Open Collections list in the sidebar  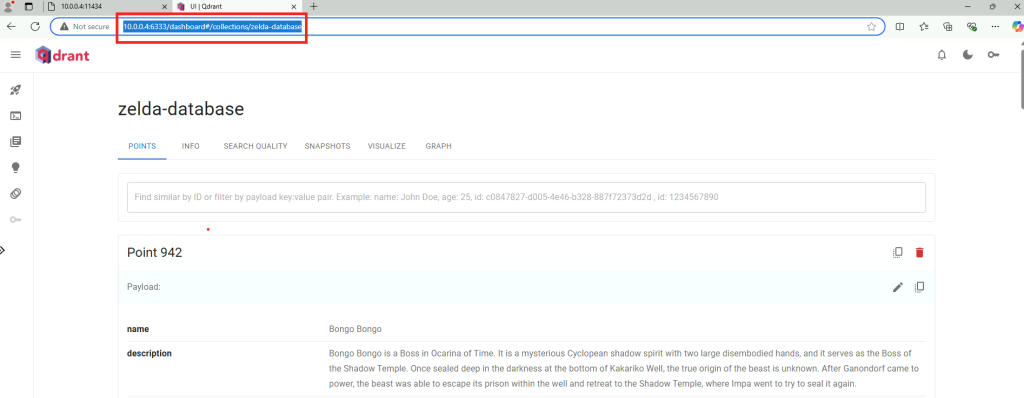16,142
